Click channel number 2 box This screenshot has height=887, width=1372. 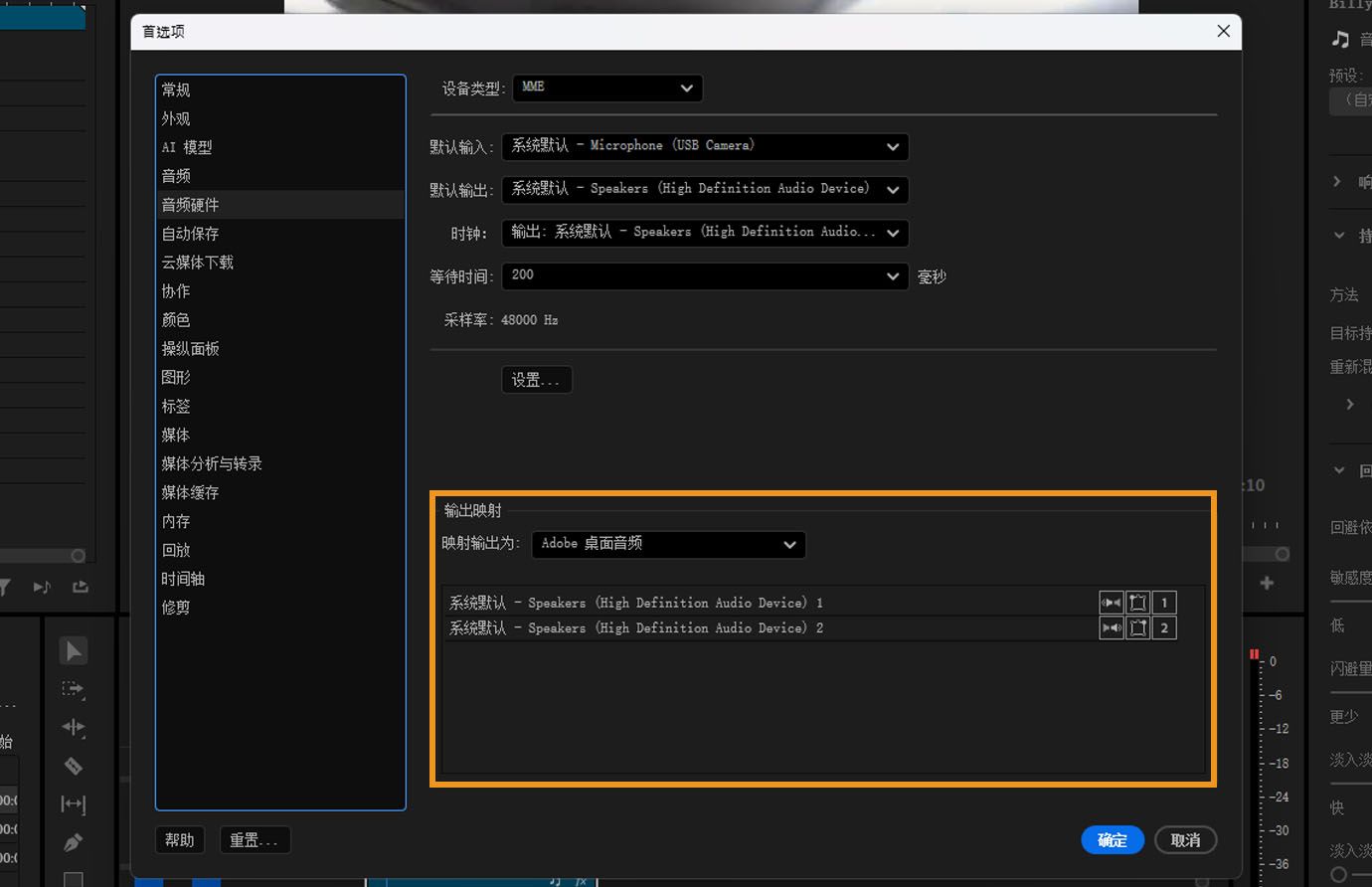point(1164,627)
